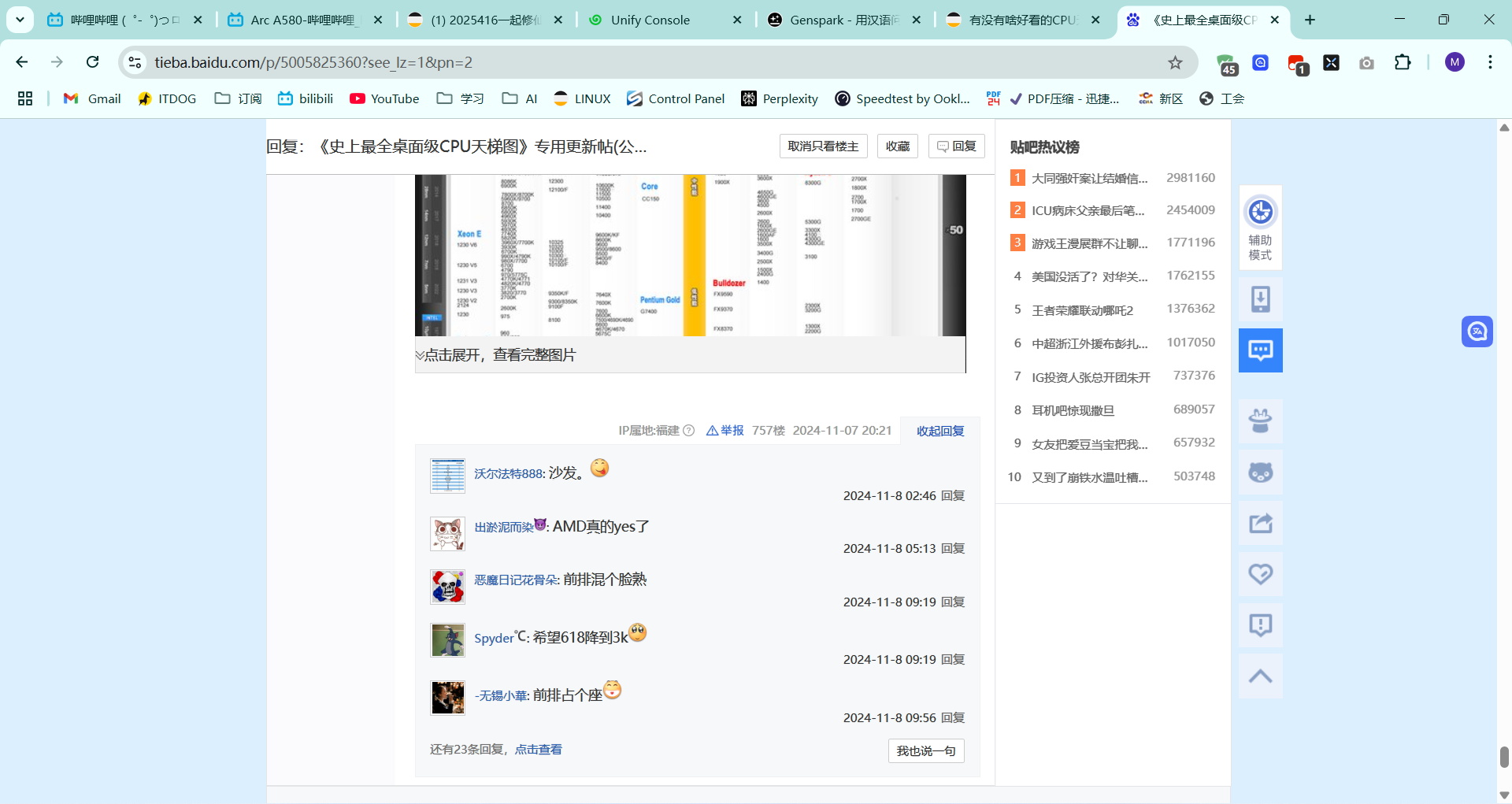Viewport: 1512px width, 804px height.
Task: Open the Gmail bookmark
Action: (x=92, y=98)
